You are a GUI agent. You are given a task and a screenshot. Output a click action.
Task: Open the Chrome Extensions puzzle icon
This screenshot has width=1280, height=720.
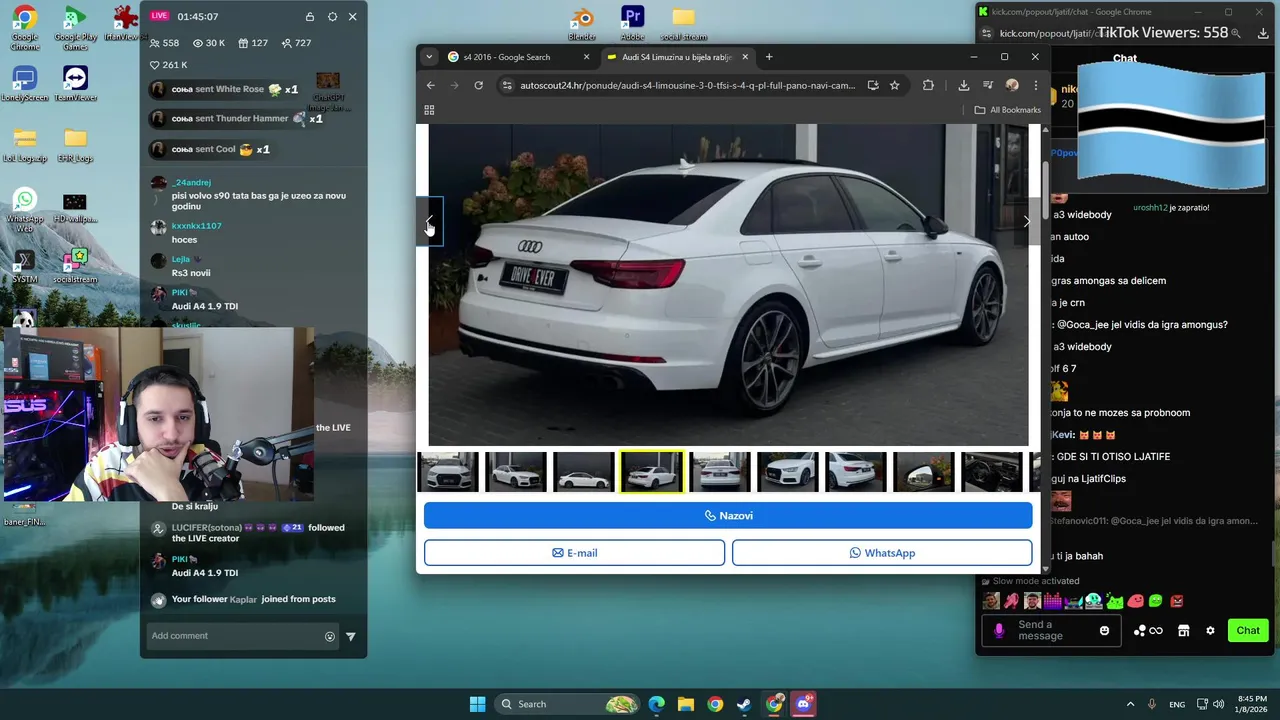click(929, 85)
